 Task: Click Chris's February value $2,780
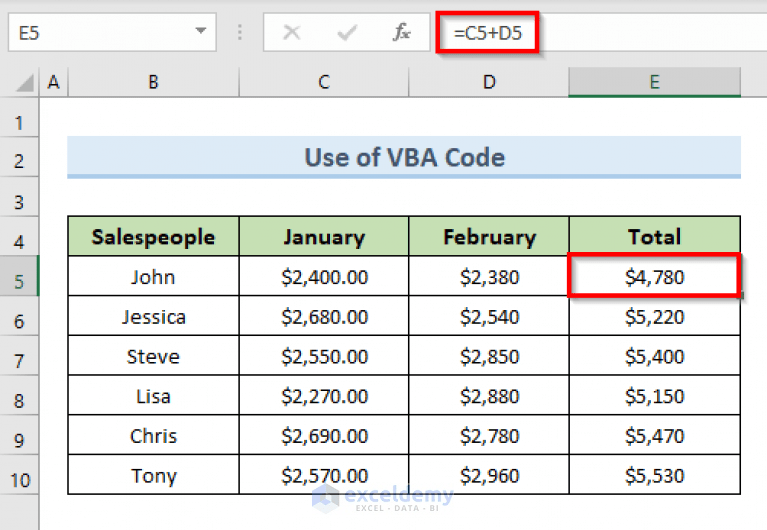[489, 435]
